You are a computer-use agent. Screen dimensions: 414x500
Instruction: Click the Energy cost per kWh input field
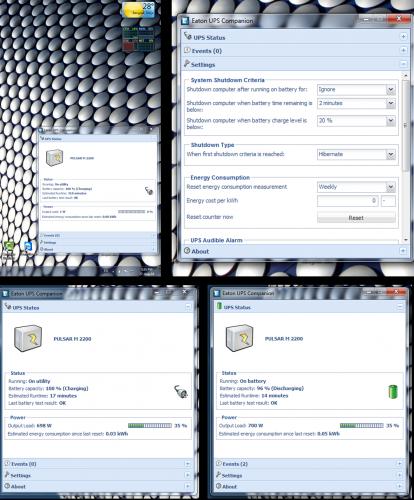click(x=348, y=201)
